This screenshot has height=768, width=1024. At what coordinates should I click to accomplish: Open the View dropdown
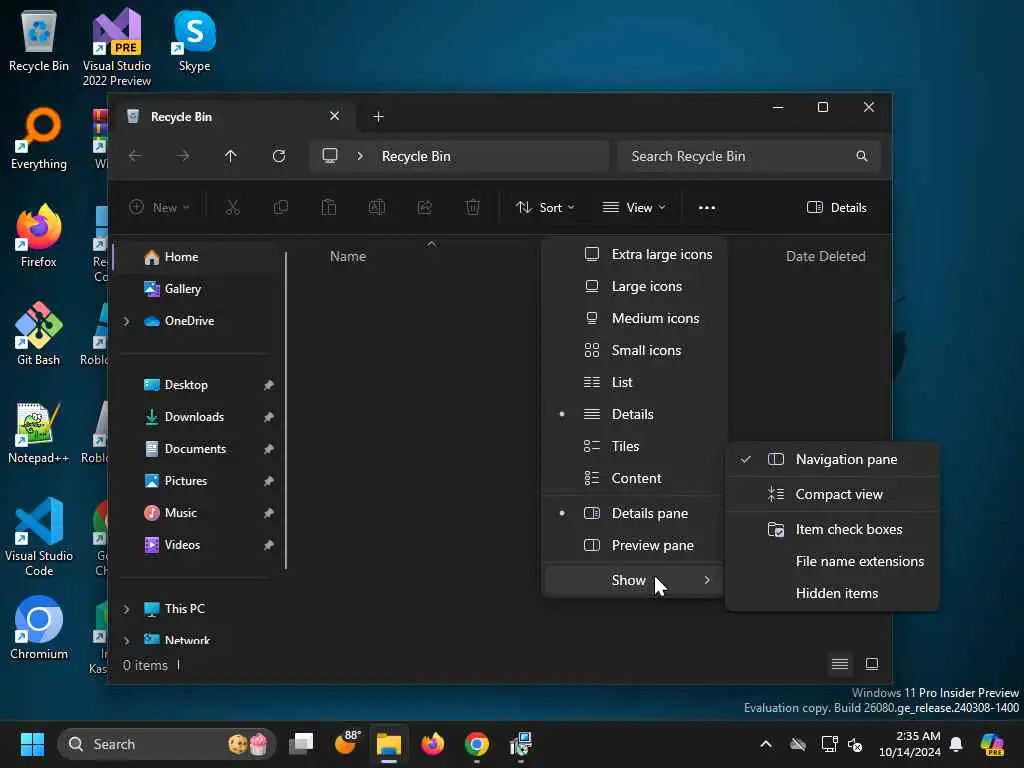click(x=633, y=208)
